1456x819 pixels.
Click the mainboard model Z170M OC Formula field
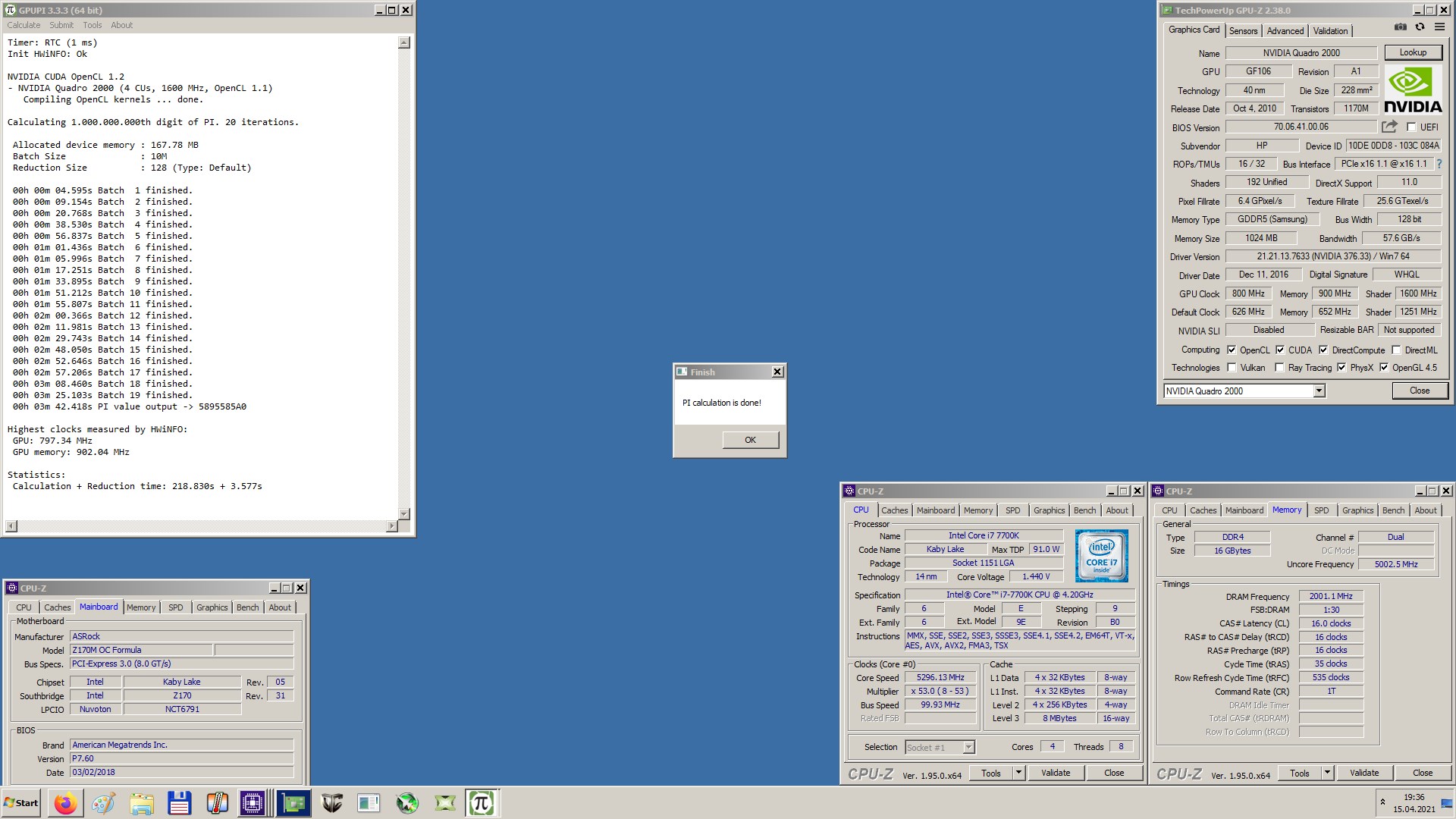(x=141, y=650)
